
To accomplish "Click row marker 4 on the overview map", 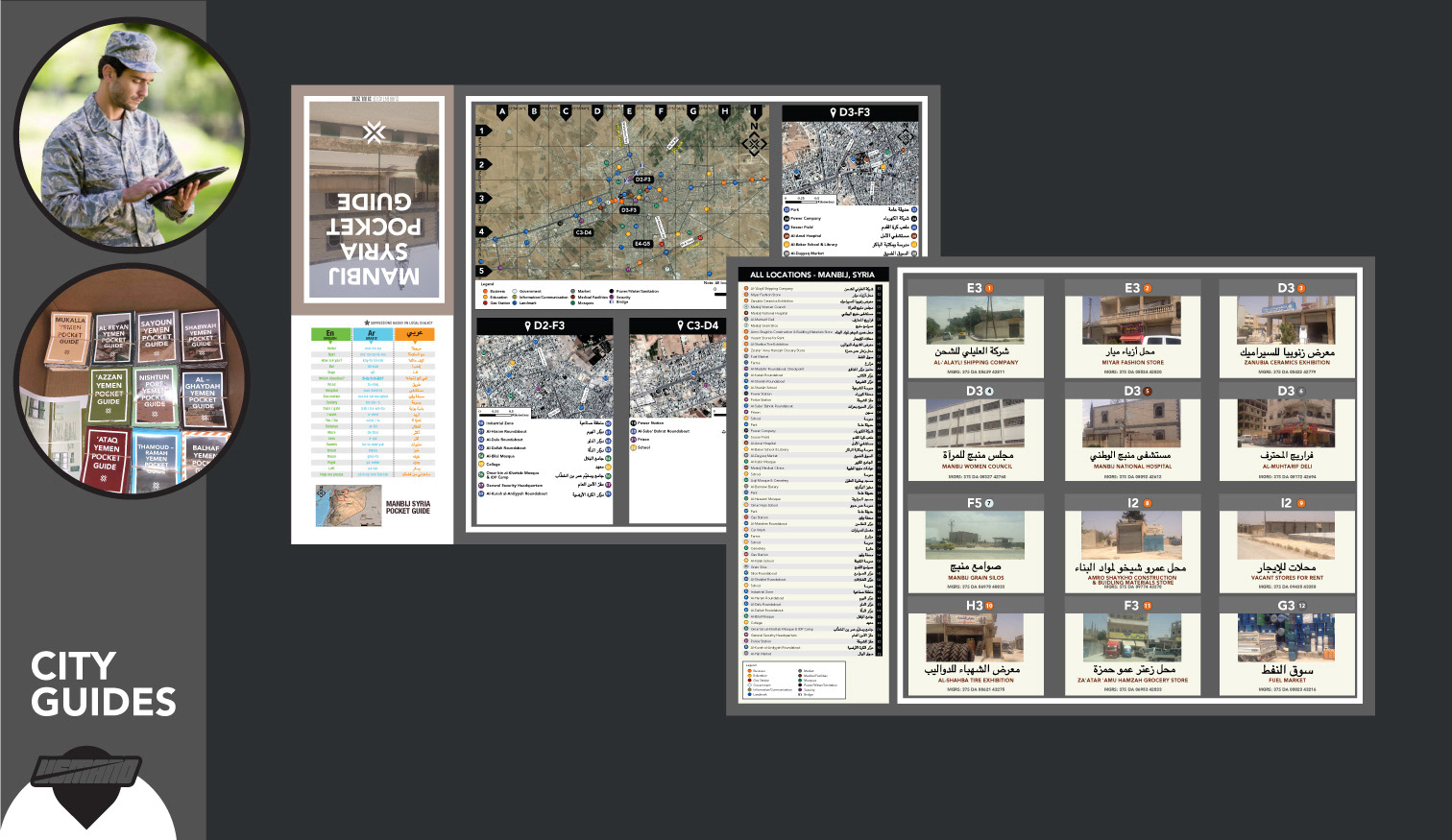I will pyautogui.click(x=482, y=232).
